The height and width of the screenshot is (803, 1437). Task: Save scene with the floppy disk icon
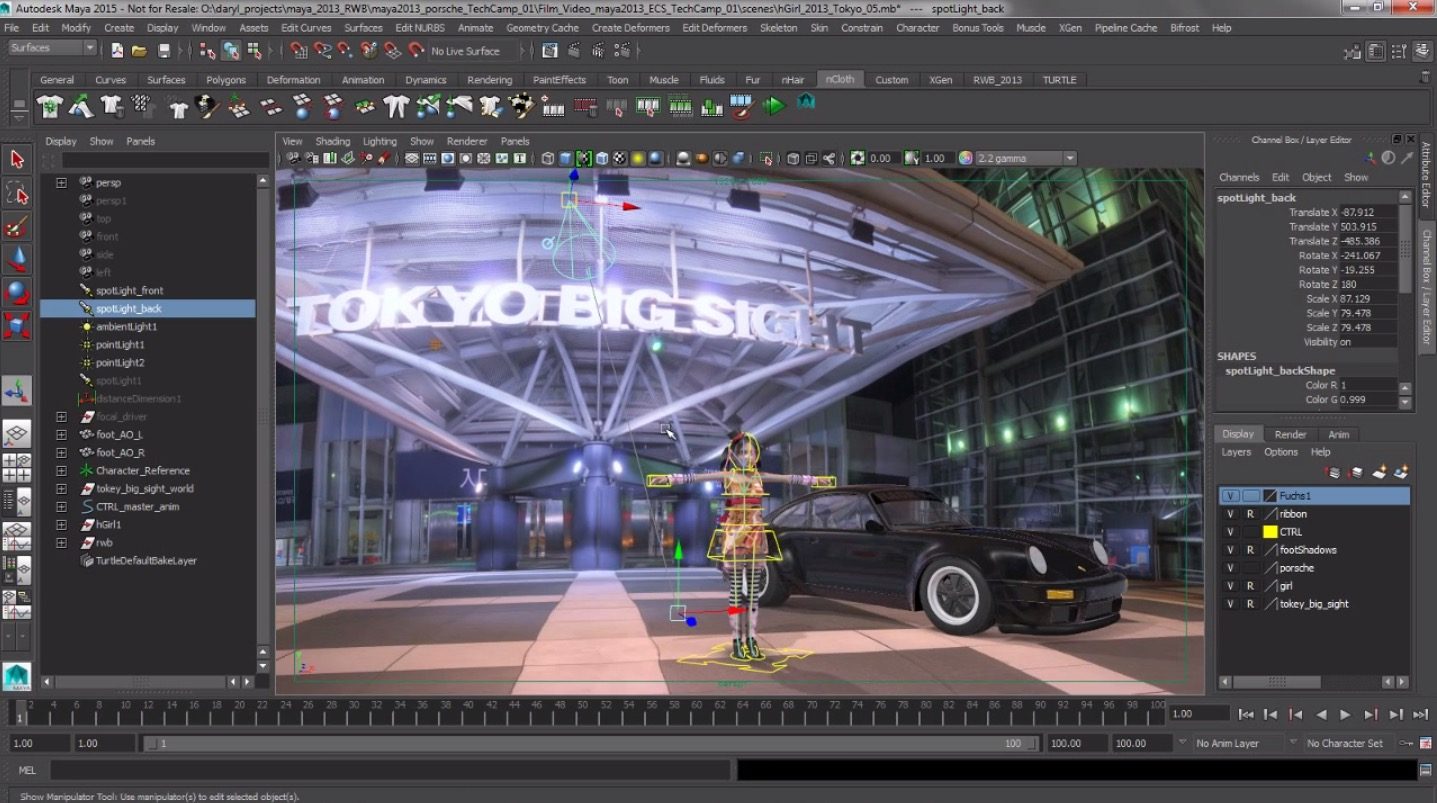tap(164, 50)
